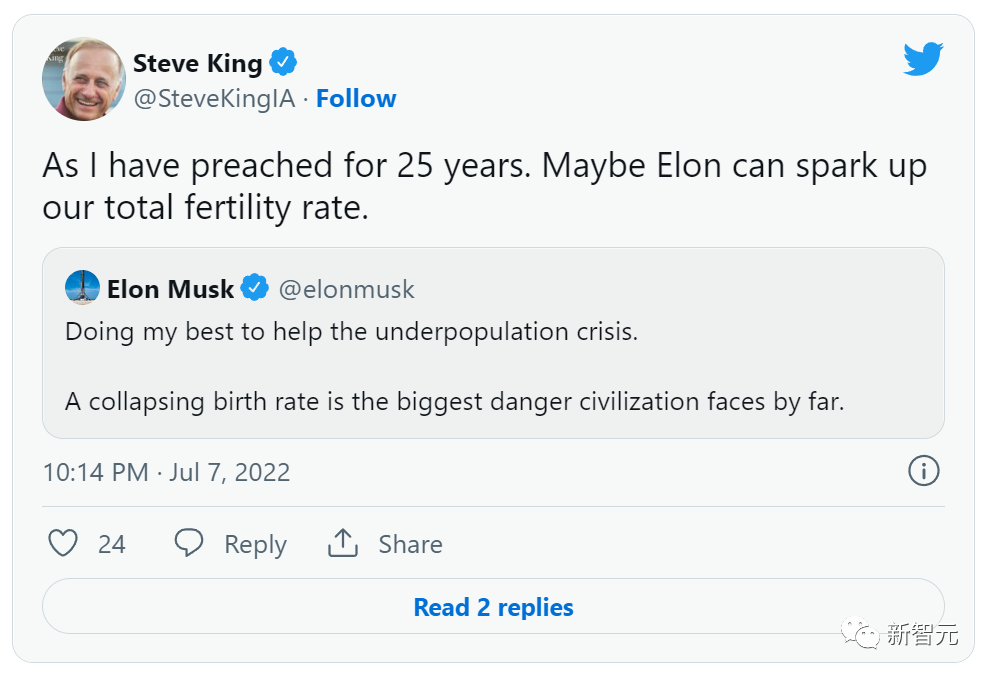The image size is (991, 678).
Task: Click the Share text label
Action: pyautogui.click(x=410, y=544)
